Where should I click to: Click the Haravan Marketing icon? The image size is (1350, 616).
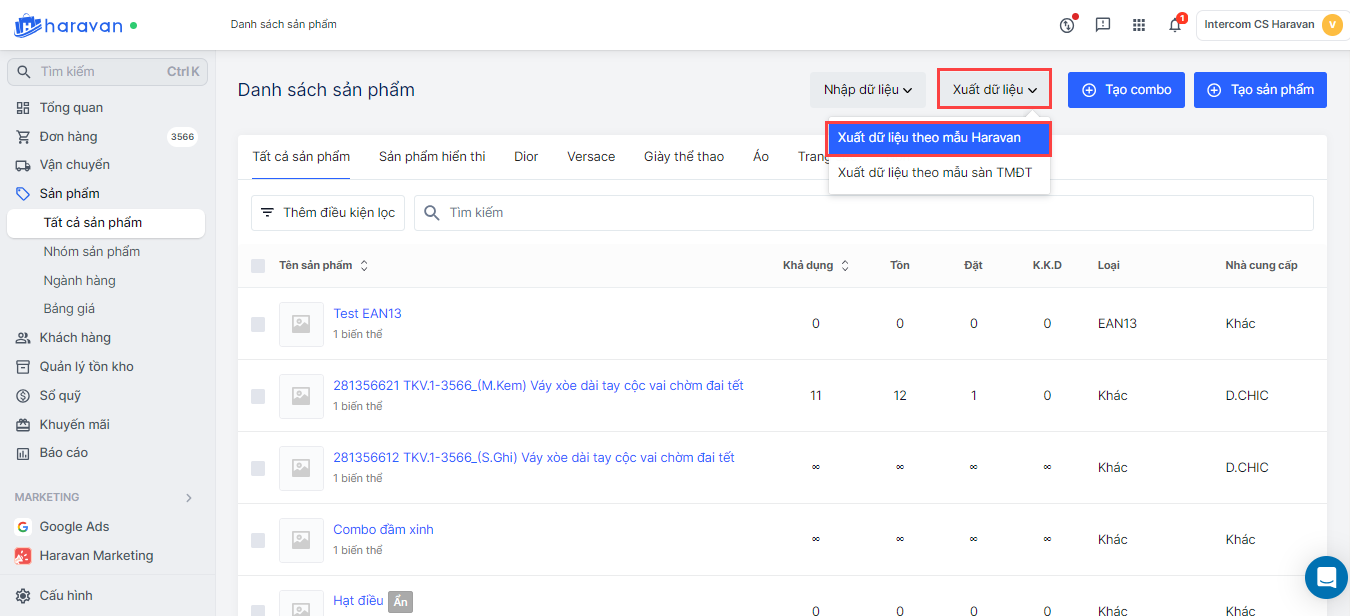tap(23, 556)
